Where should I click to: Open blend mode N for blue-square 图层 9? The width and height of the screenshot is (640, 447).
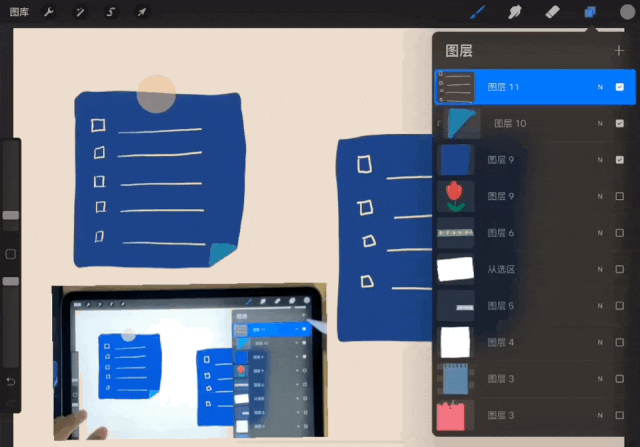(600, 160)
